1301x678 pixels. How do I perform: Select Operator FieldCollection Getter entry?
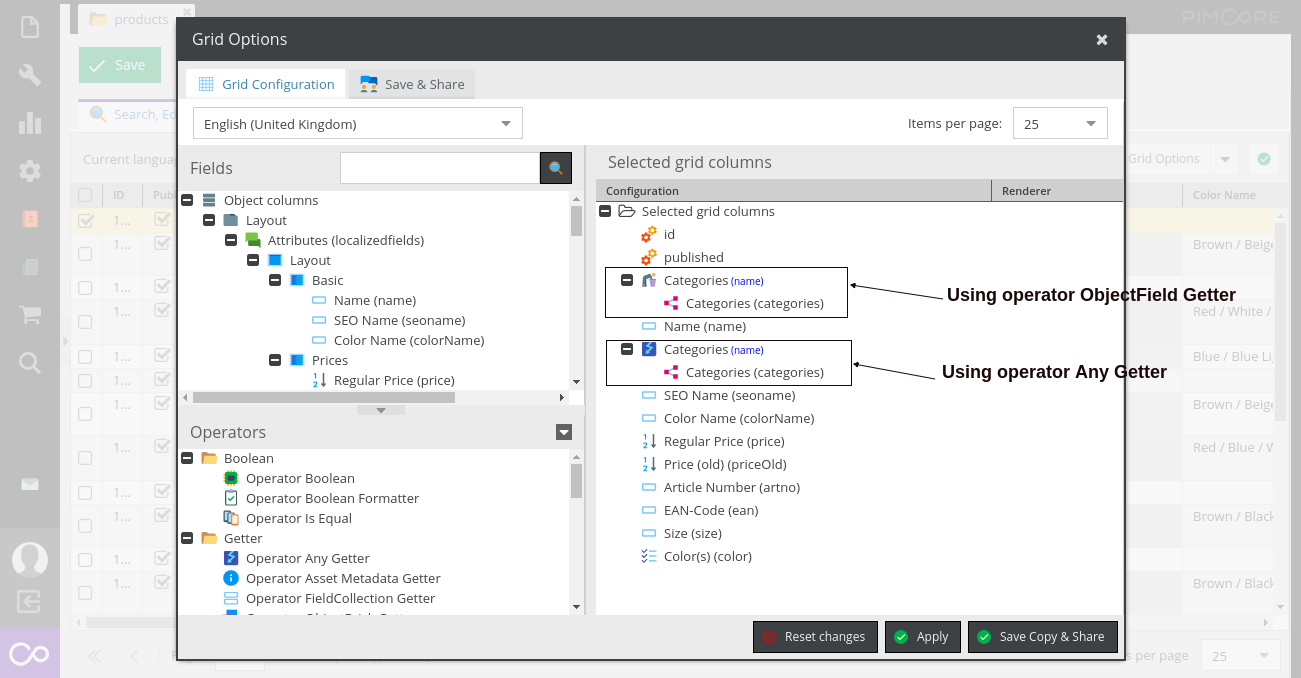click(331, 598)
